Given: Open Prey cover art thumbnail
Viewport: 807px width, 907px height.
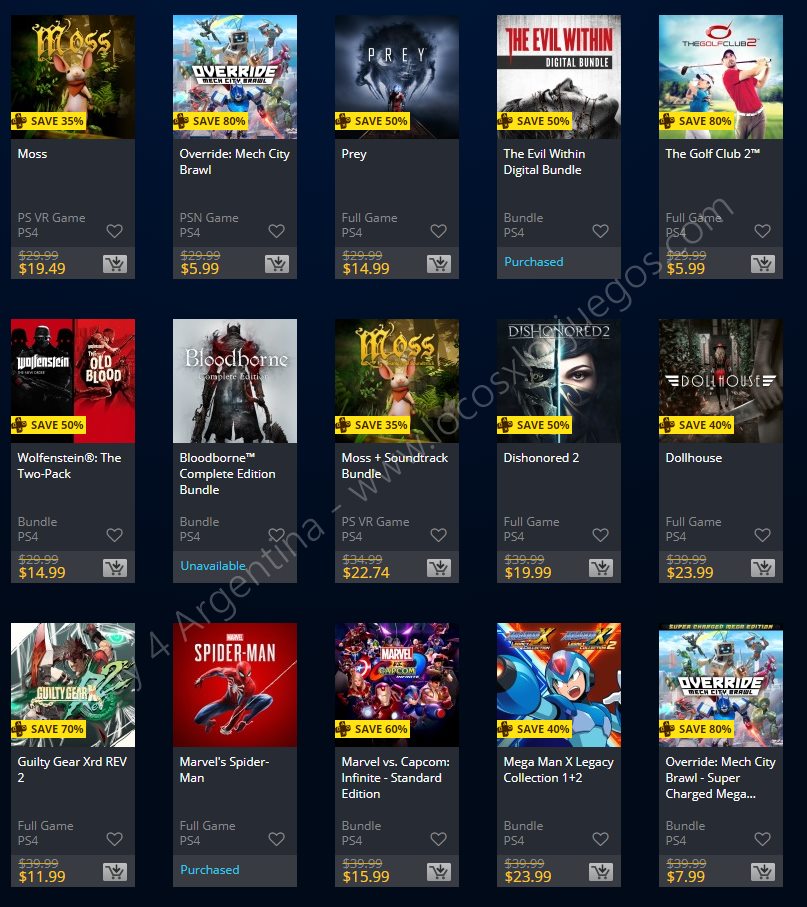Looking at the screenshot, I should coord(397,77).
